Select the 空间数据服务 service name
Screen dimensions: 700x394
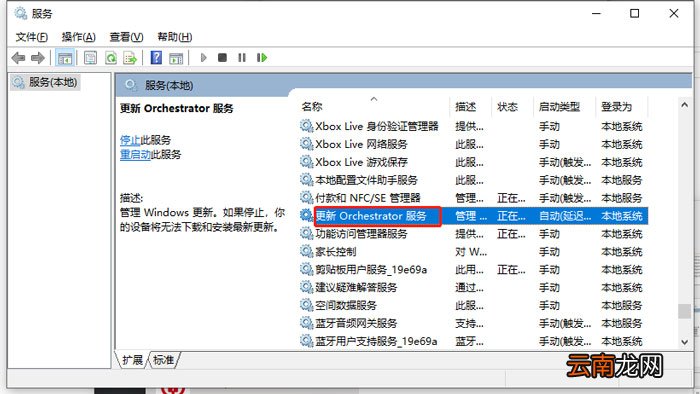tap(346, 305)
